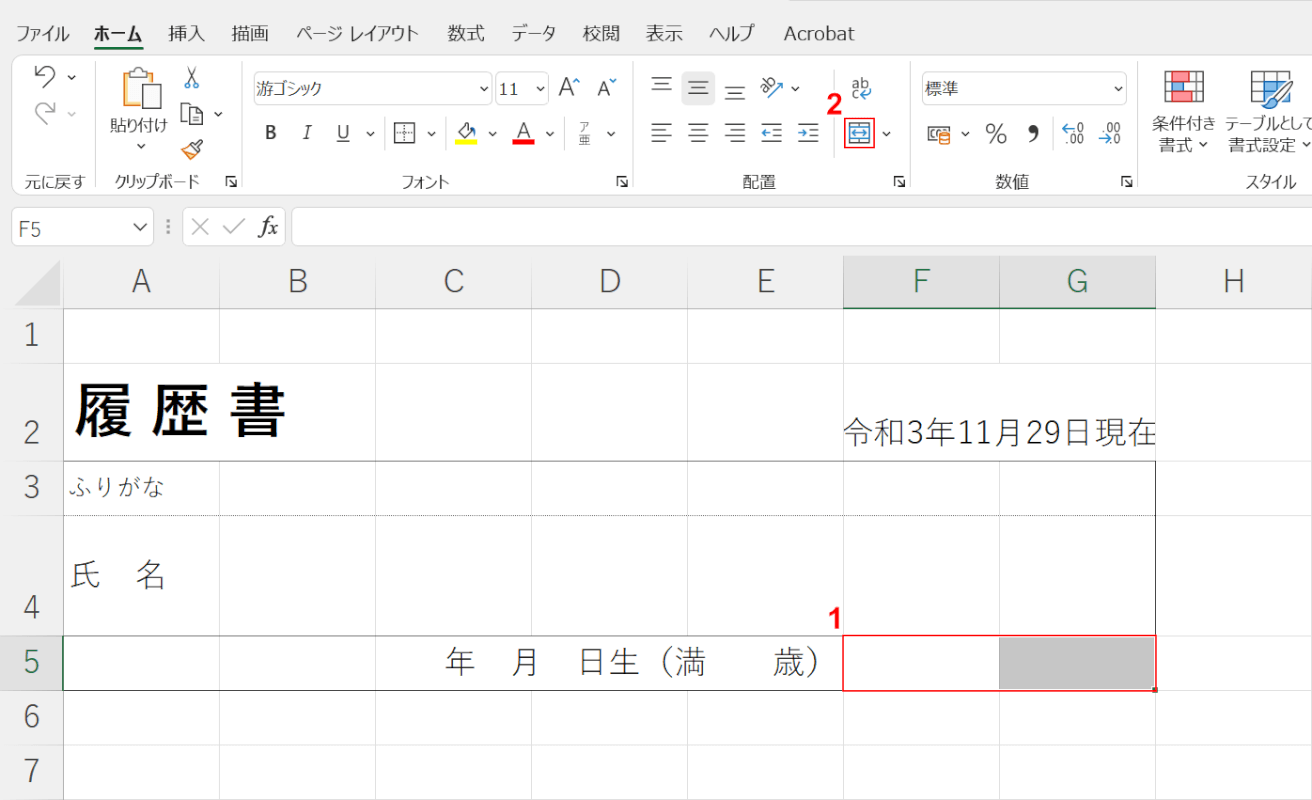Screen dimensions: 1312x800
Task: Select the cell containing ふりがな
Action: (141, 488)
